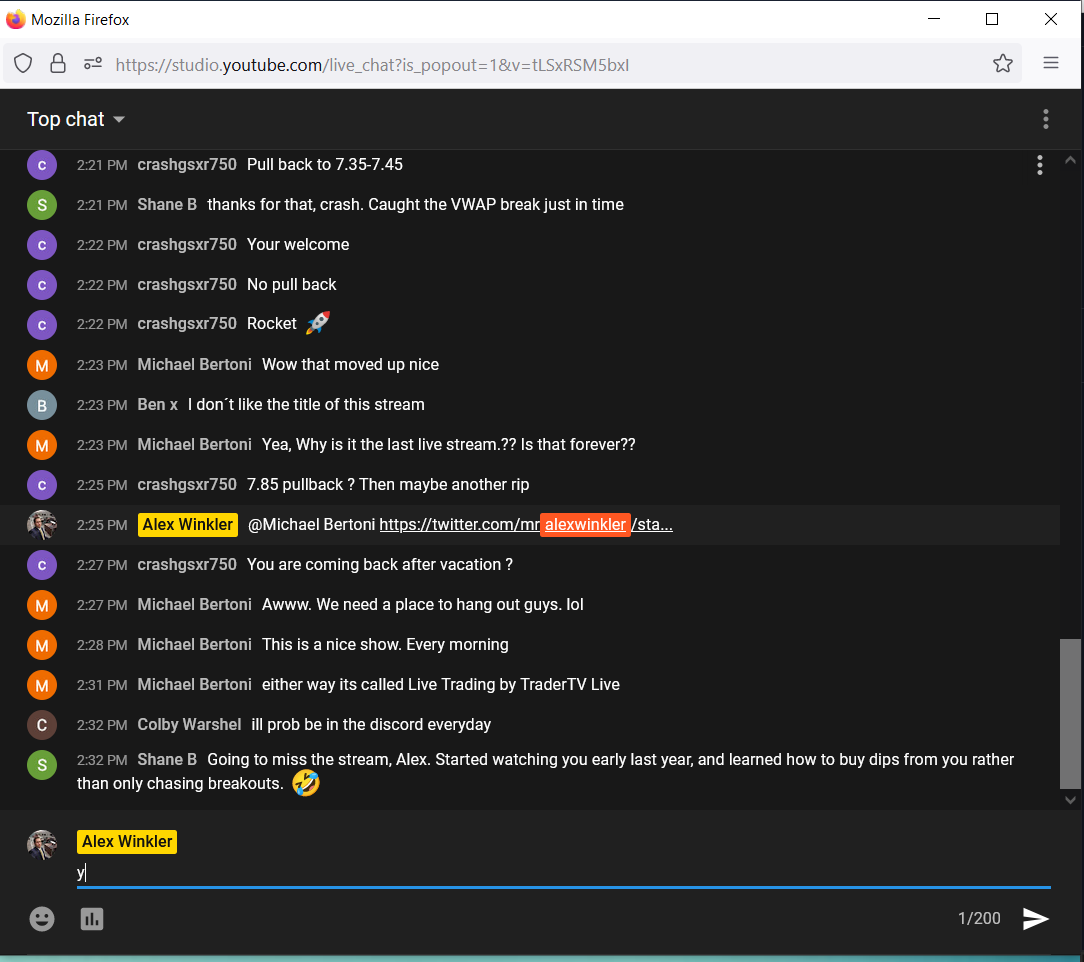Send the message via the arrow icon
This screenshot has width=1084, height=962.
click(x=1035, y=918)
